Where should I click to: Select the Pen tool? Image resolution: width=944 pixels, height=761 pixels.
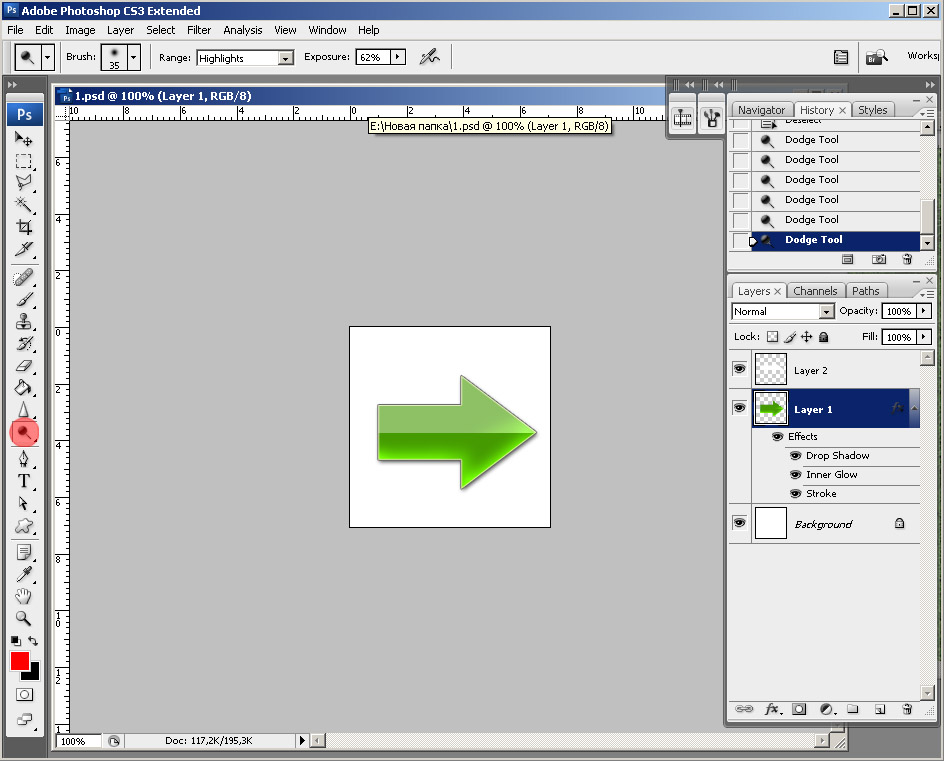(x=23, y=459)
